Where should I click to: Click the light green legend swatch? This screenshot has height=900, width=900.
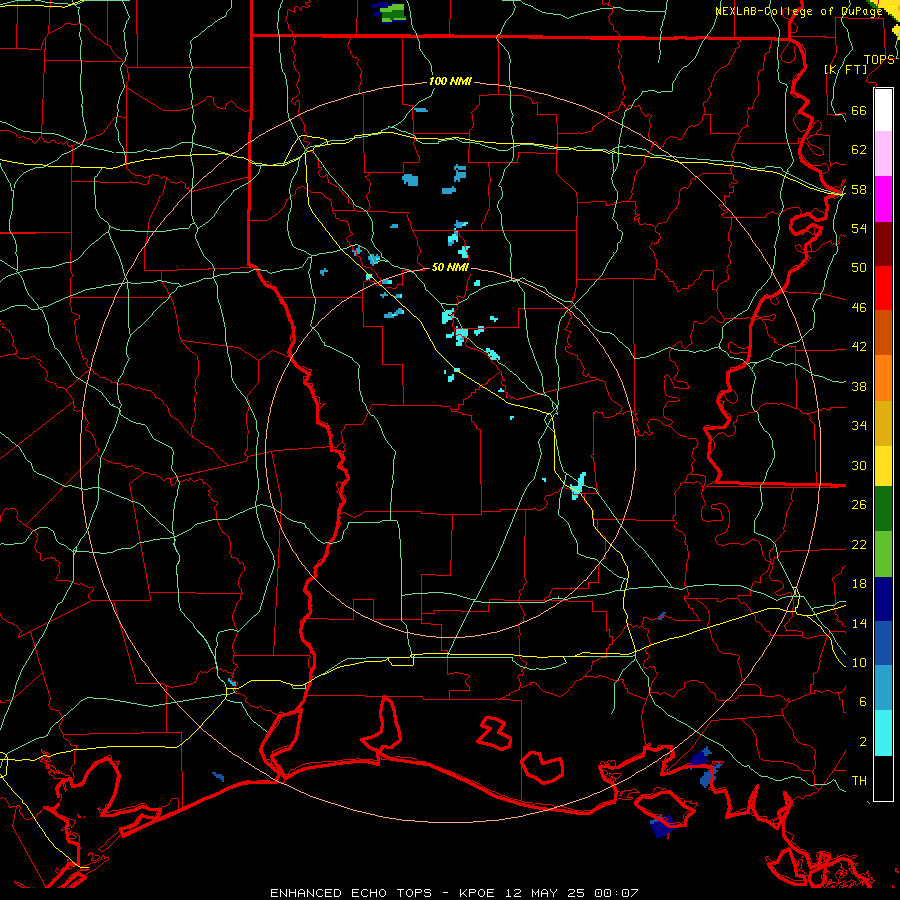click(x=883, y=554)
